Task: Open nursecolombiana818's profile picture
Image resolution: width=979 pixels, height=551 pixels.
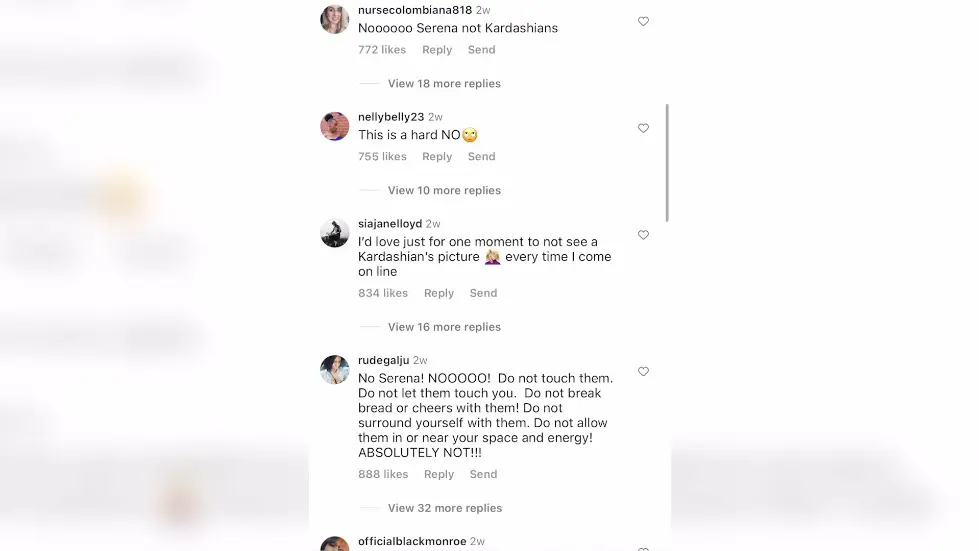Action: 334,20
